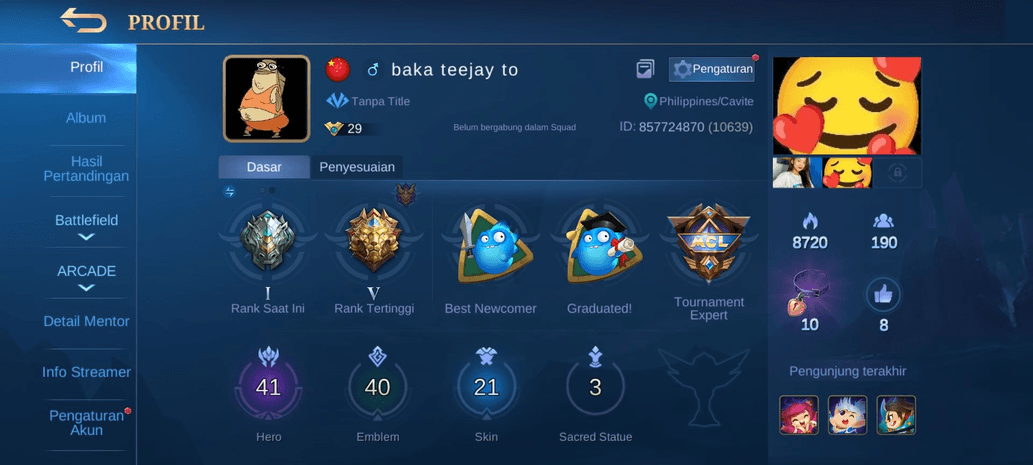Expand the Battlefield section
The image size is (1033, 465).
(86, 227)
